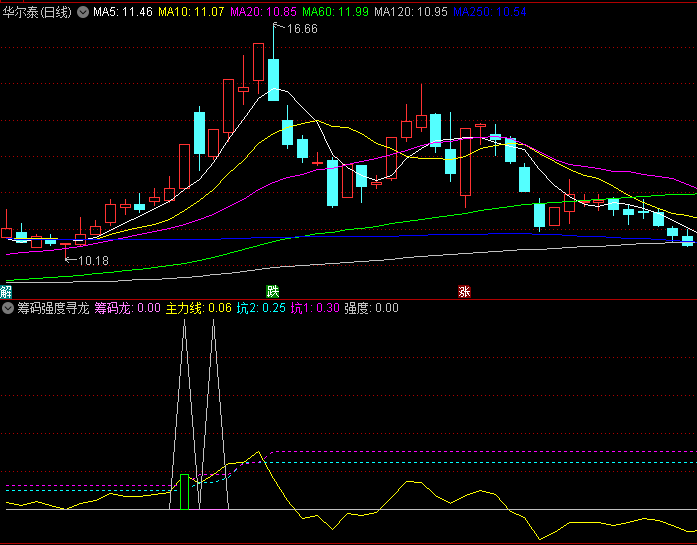
Task: Click the green 跌 marker icon
Action: 272,292
